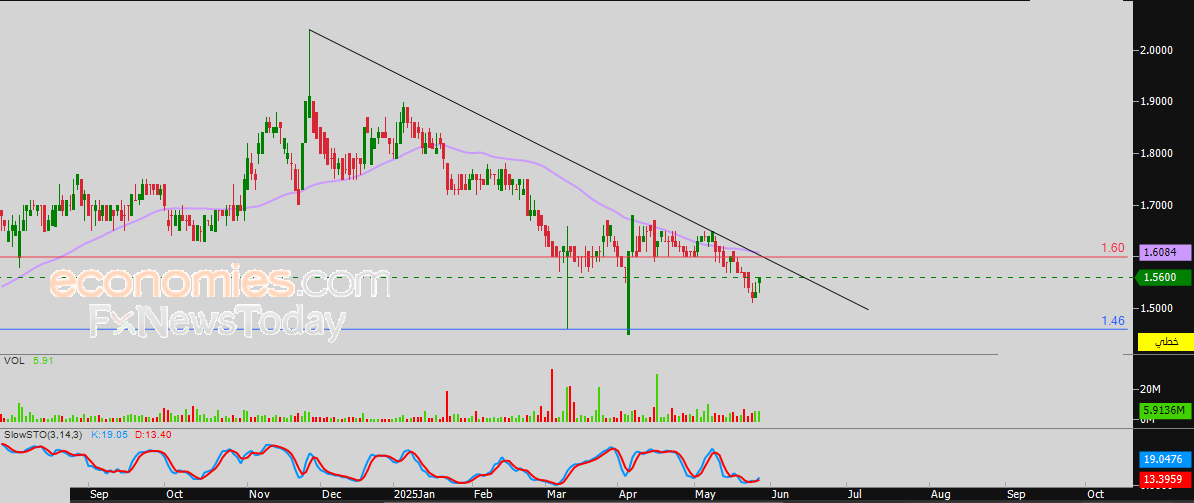The image size is (1194, 503).
Task: Click the Aug label on the time axis
Action: [x=940, y=495]
